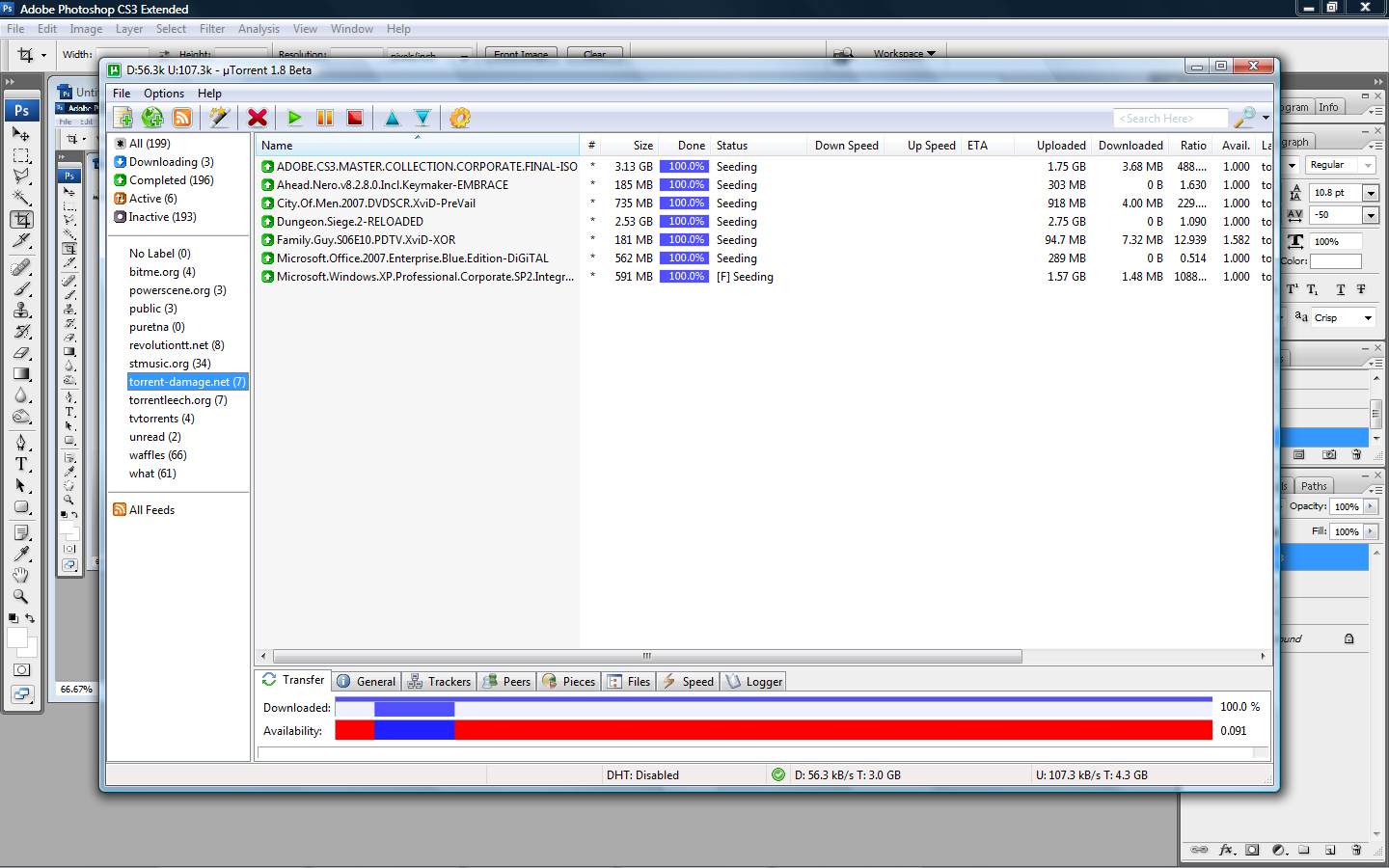Select Family.Guy.S06E10.PDTV.XviD-XOR torrent
The height and width of the screenshot is (868, 1389).
(764, 240)
